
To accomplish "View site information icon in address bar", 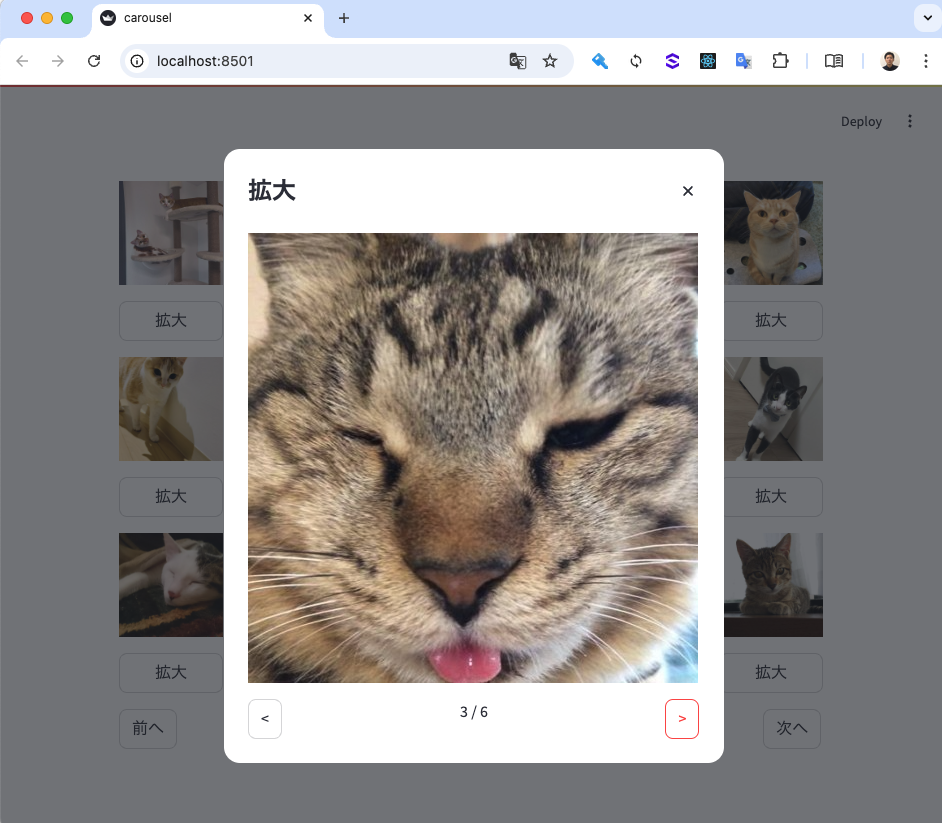I will [x=137, y=61].
